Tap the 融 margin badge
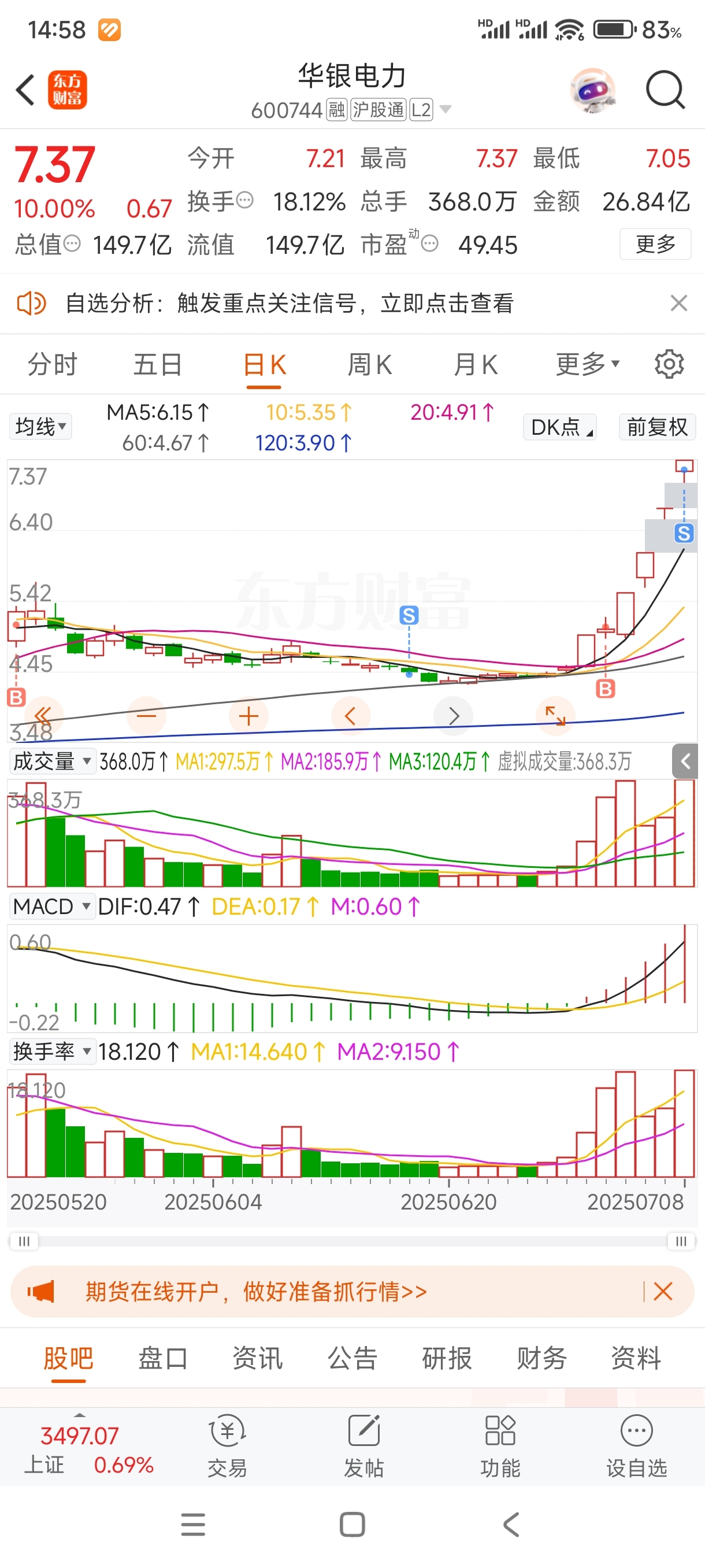The width and height of the screenshot is (705, 1568). (336, 110)
